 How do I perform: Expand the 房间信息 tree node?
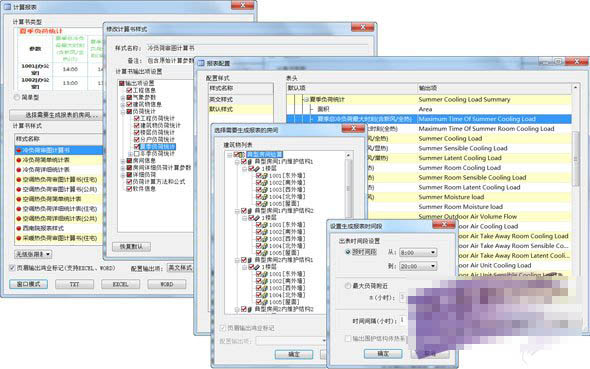tap(122, 161)
